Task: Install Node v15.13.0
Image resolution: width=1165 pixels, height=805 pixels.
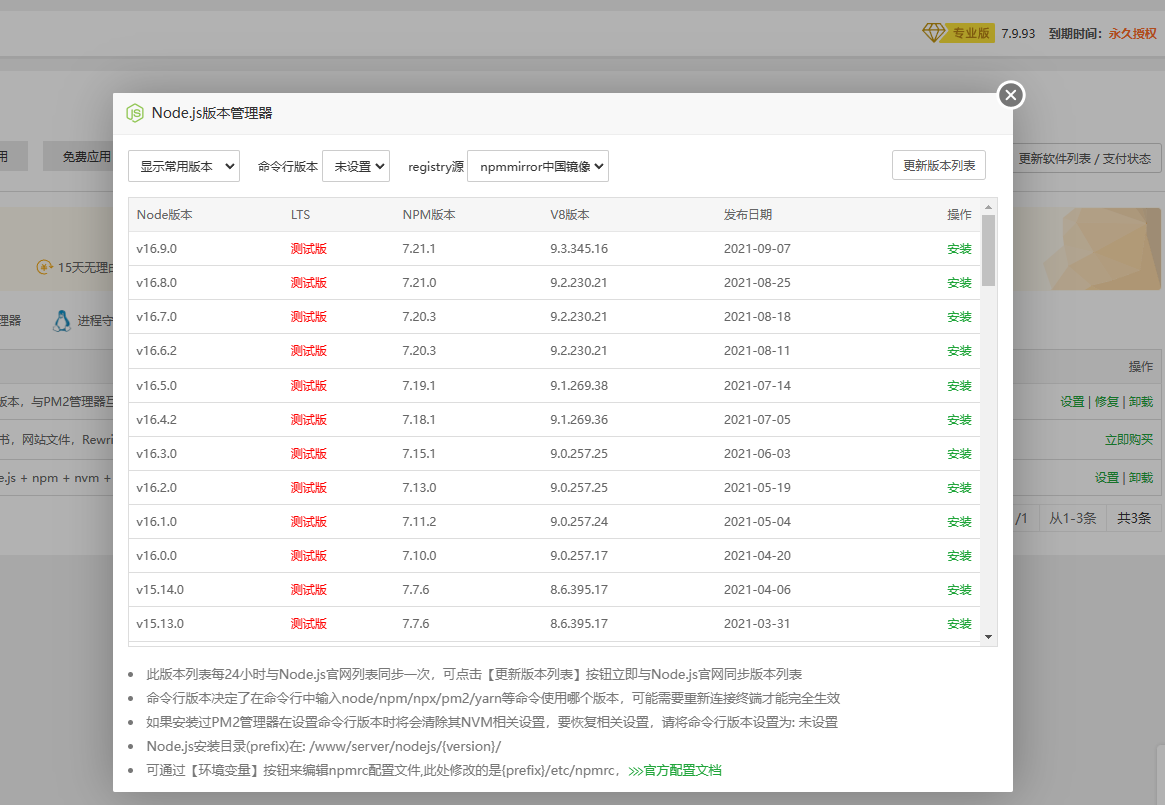Action: coord(959,624)
